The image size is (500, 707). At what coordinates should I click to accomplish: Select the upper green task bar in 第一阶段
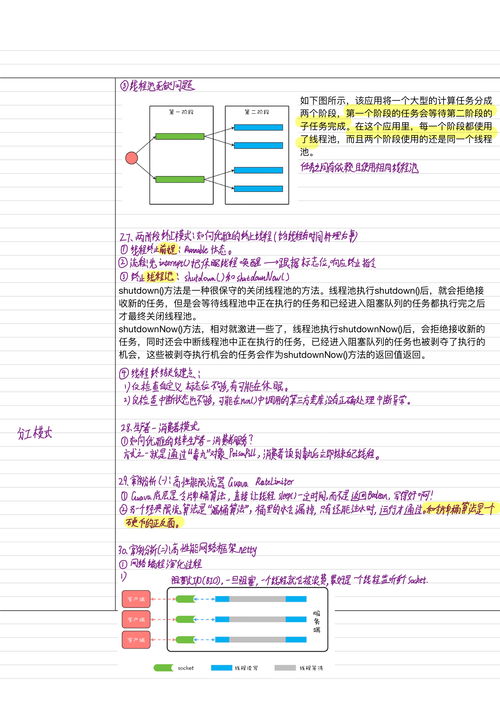point(179,136)
